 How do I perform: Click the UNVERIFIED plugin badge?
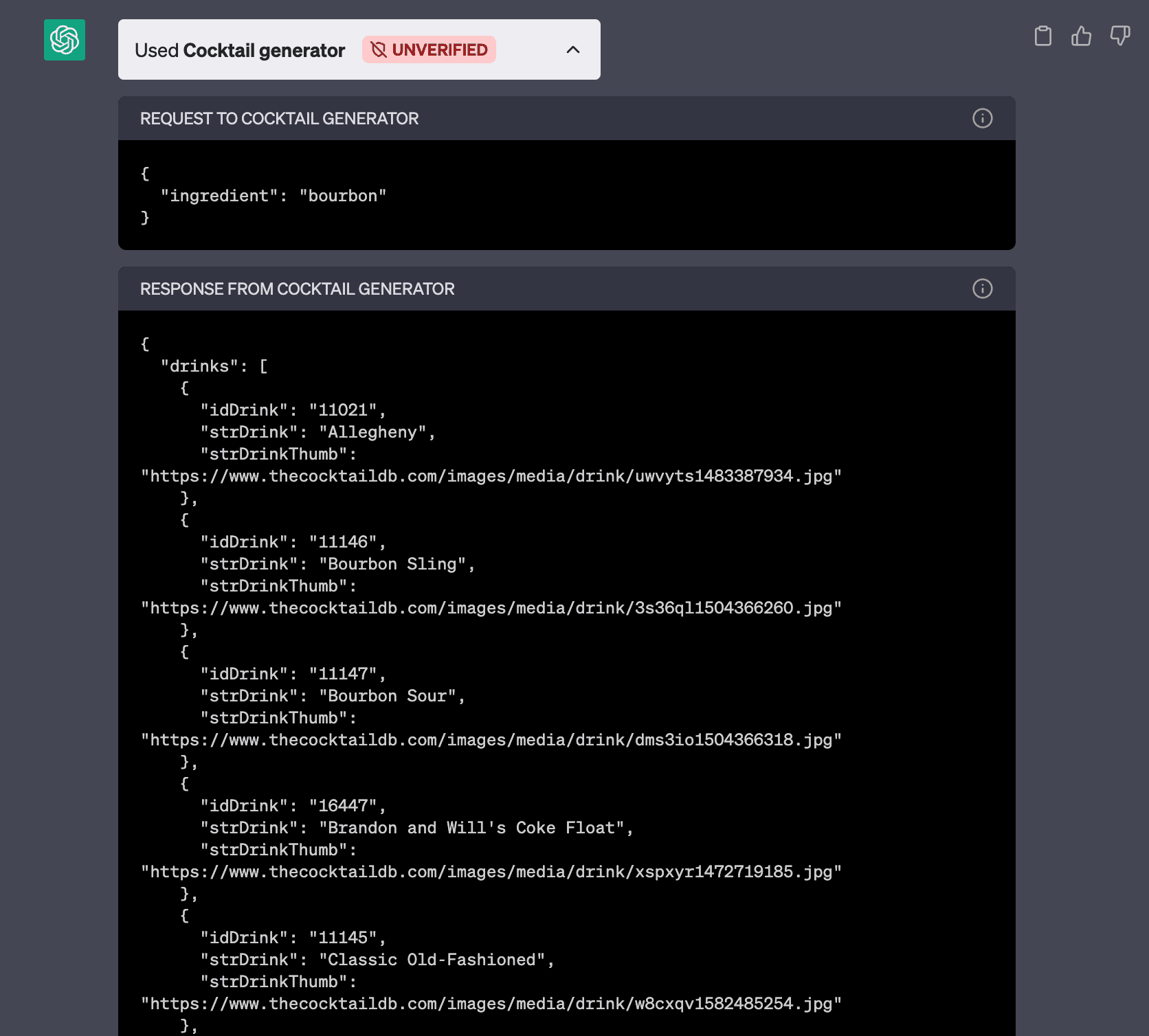click(x=429, y=49)
